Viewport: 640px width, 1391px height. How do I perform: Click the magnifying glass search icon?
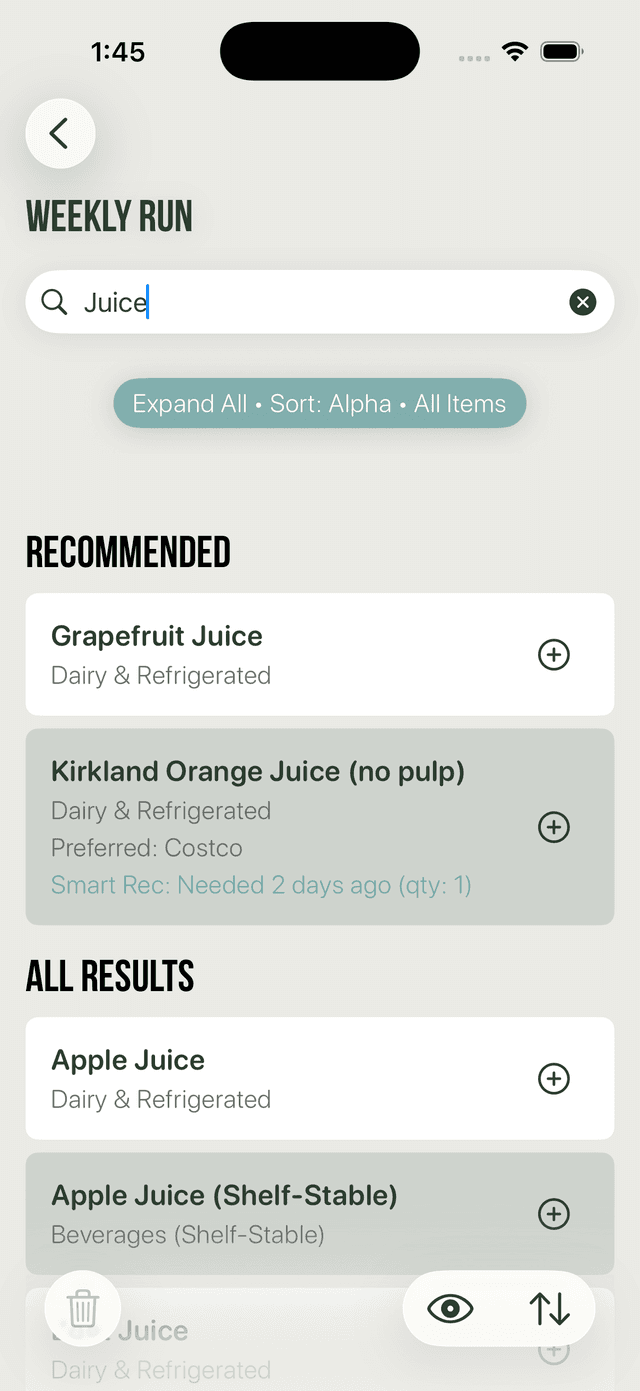54,301
